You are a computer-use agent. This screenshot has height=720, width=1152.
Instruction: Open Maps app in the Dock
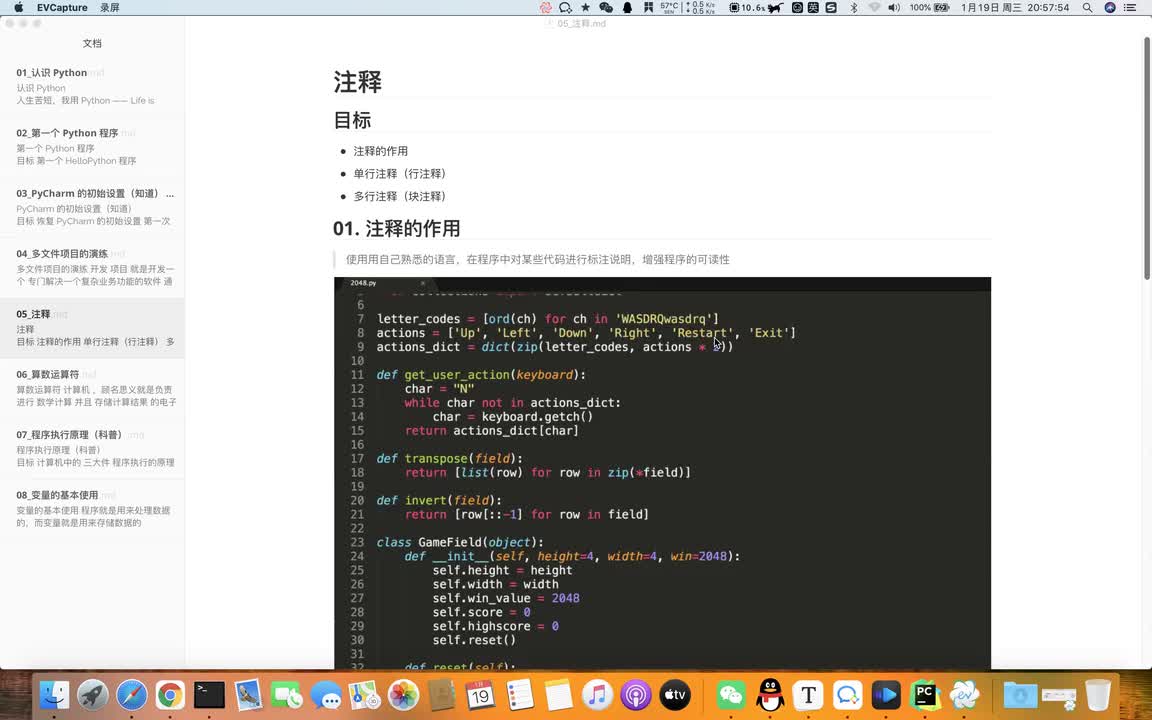click(364, 694)
